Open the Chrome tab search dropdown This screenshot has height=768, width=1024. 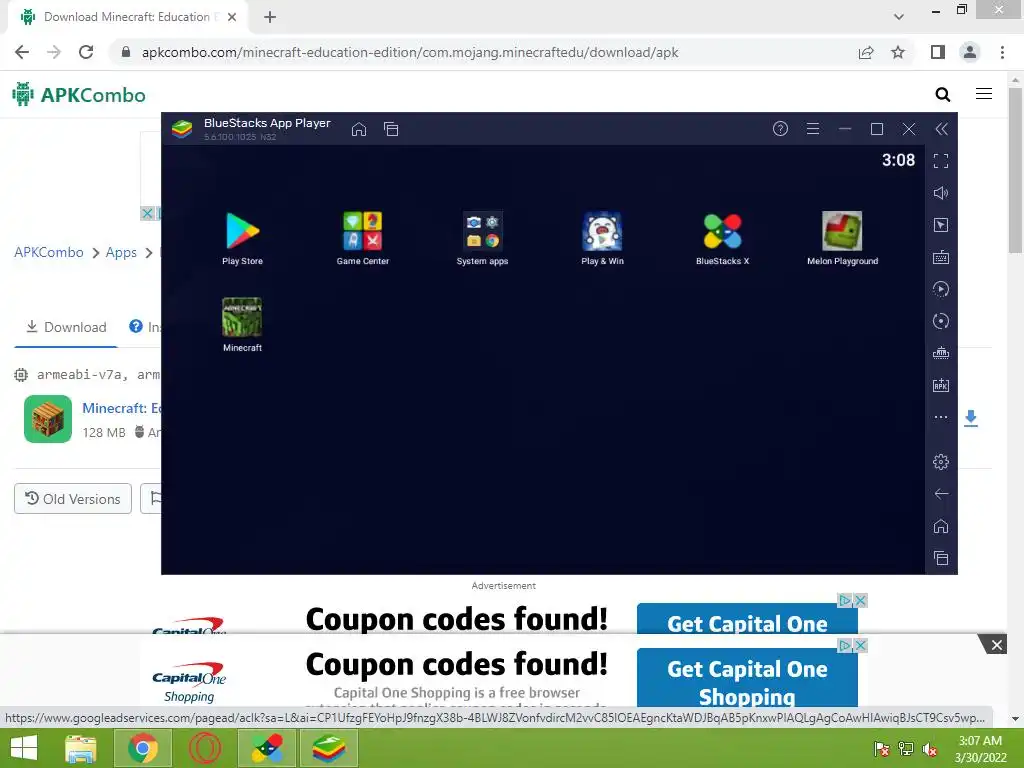click(x=899, y=17)
